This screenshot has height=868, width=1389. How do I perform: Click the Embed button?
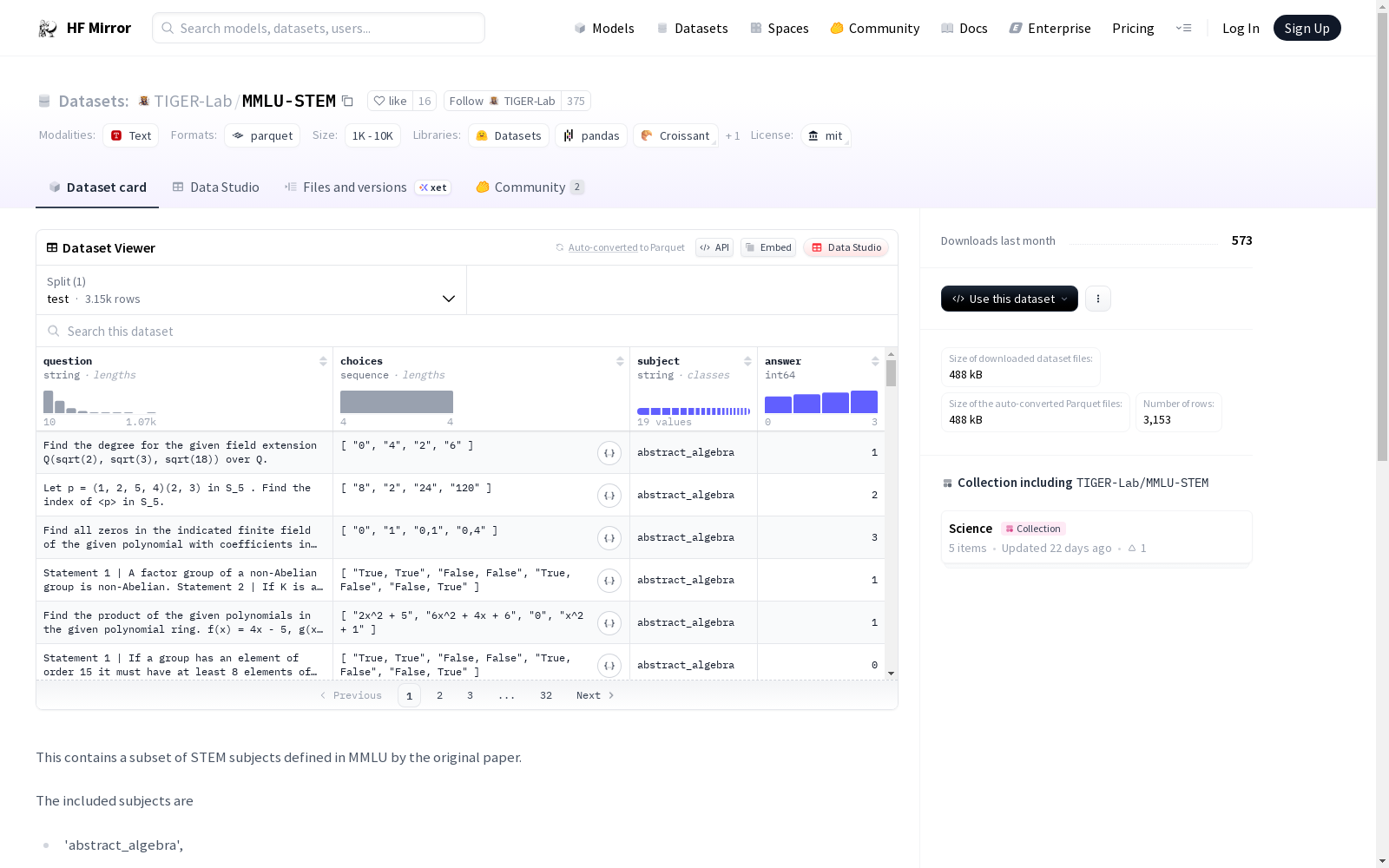pos(768,247)
